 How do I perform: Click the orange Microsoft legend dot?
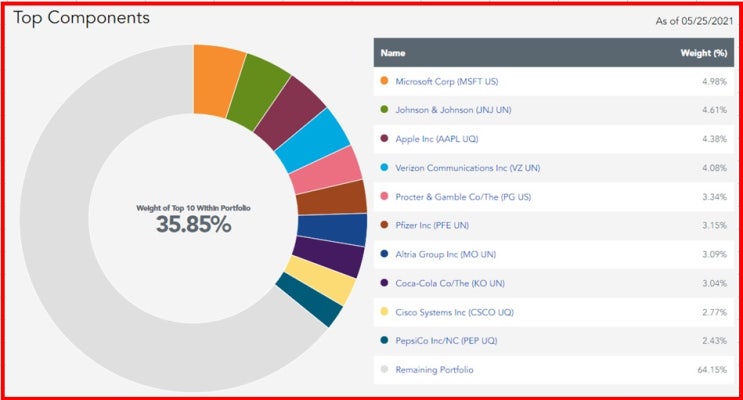point(384,81)
